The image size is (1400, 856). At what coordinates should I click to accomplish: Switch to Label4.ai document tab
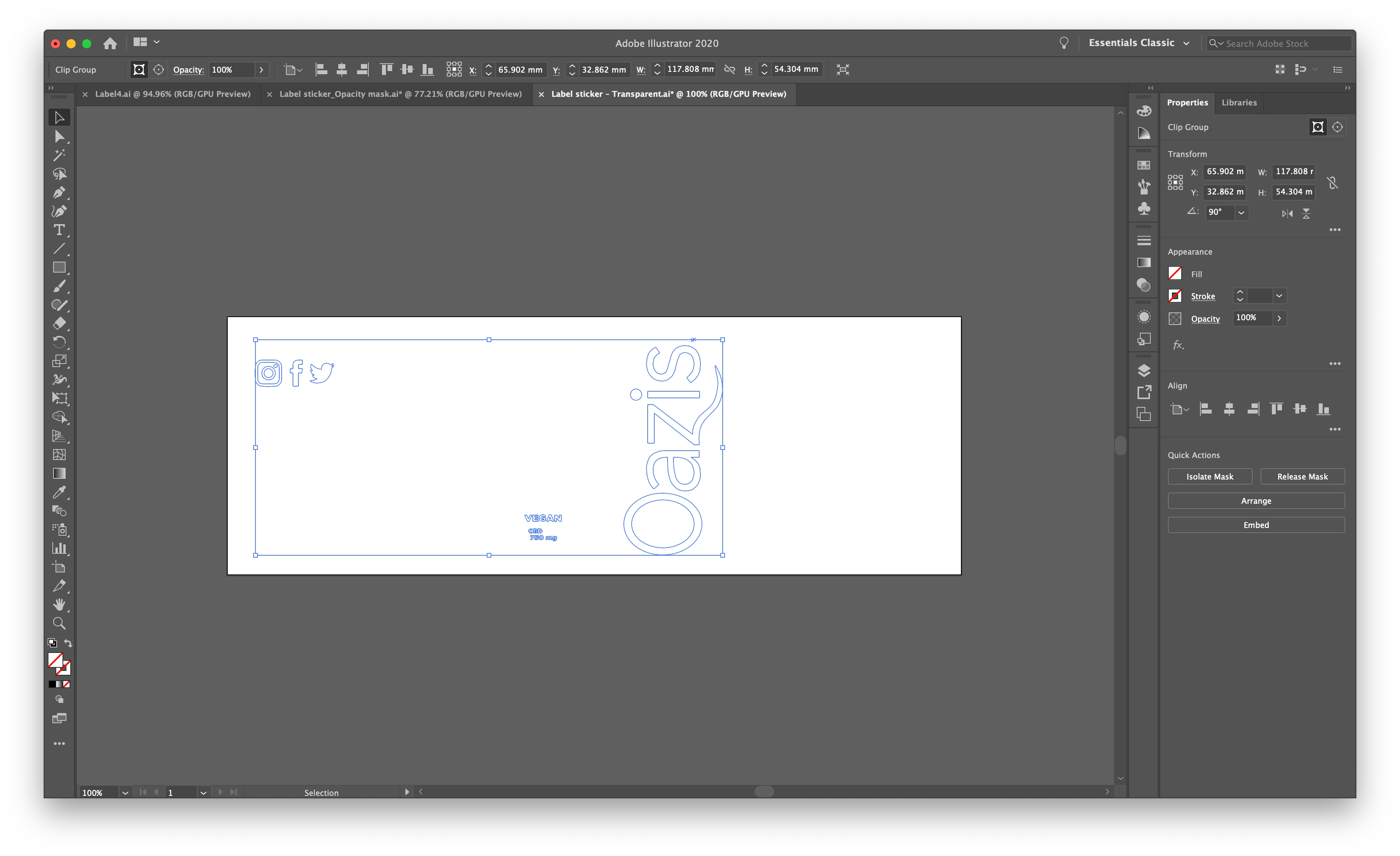coord(172,94)
